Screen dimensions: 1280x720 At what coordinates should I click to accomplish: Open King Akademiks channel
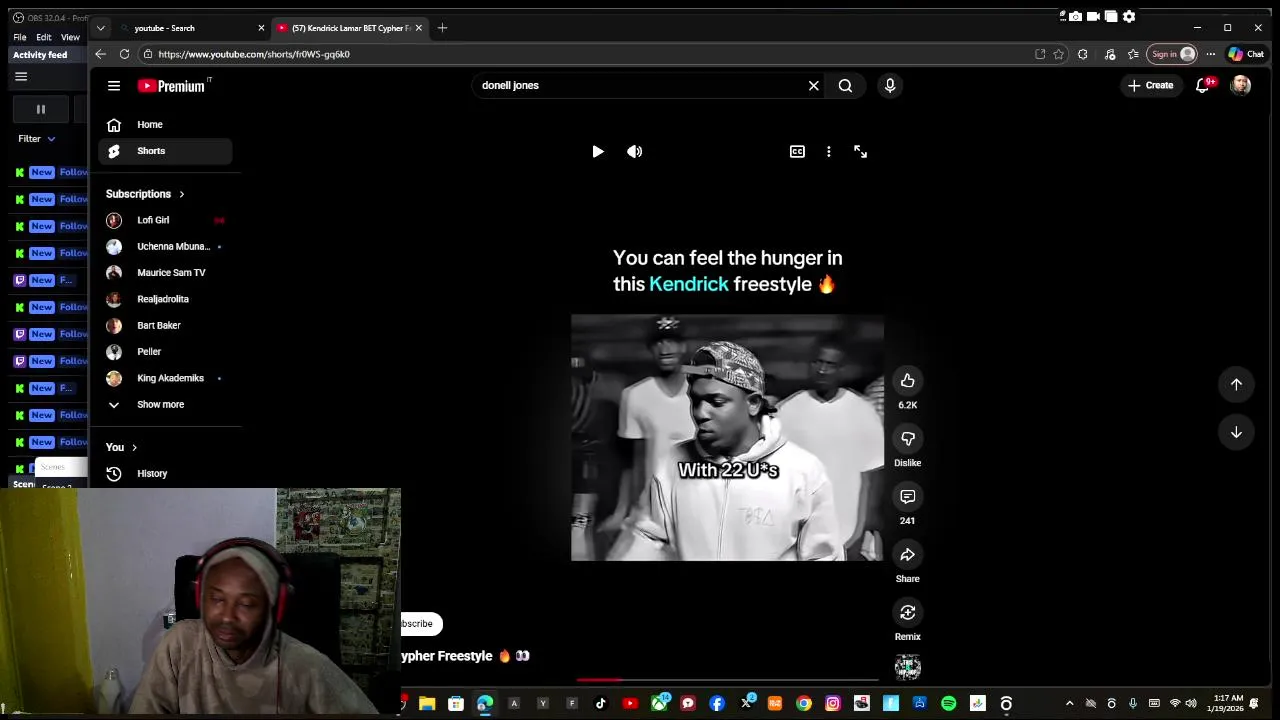coord(165,378)
